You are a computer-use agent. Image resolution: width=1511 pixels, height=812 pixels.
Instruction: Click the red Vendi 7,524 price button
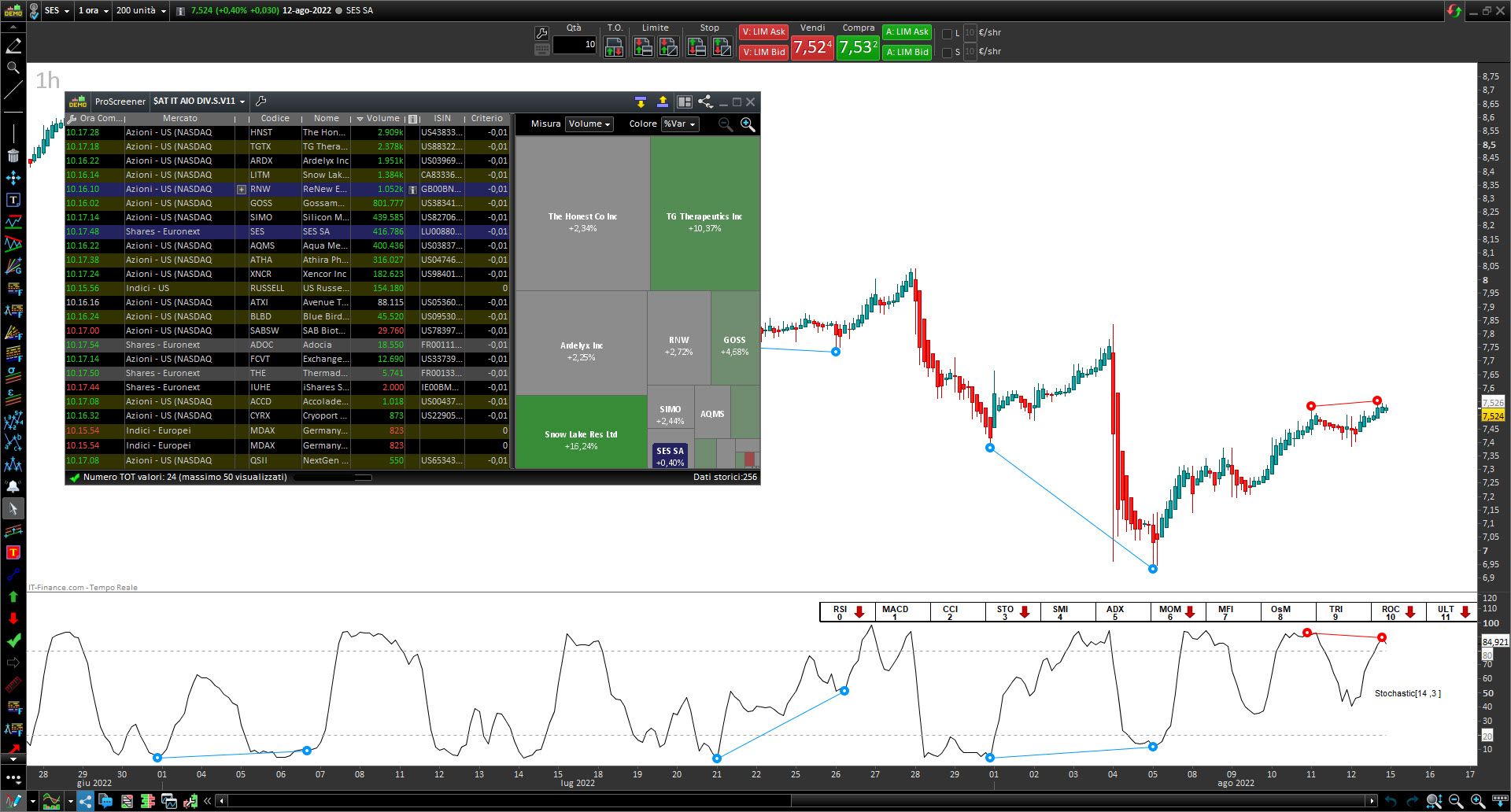pyautogui.click(x=812, y=47)
